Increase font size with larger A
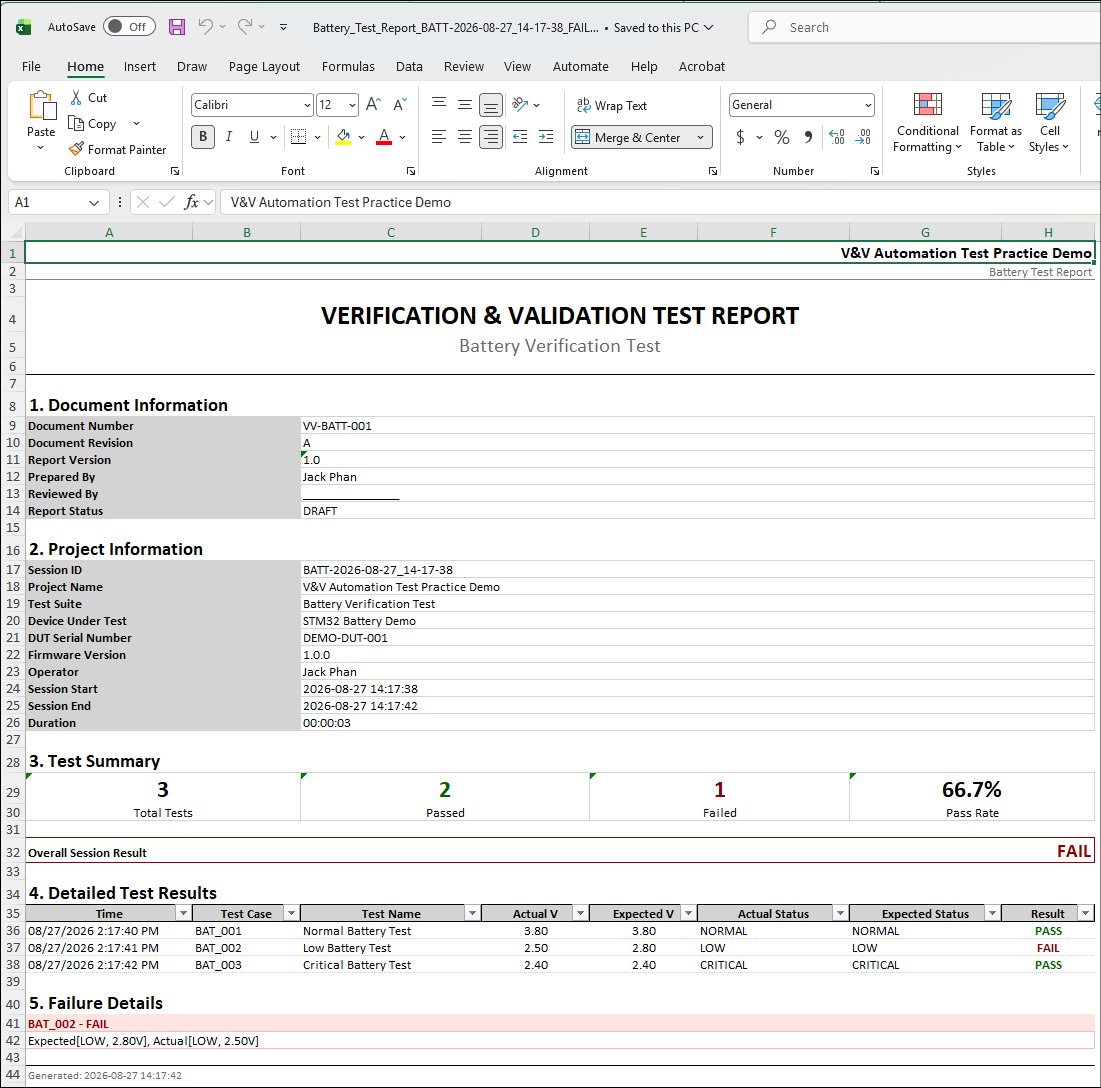Image resolution: width=1101 pixels, height=1088 pixels. [374, 105]
